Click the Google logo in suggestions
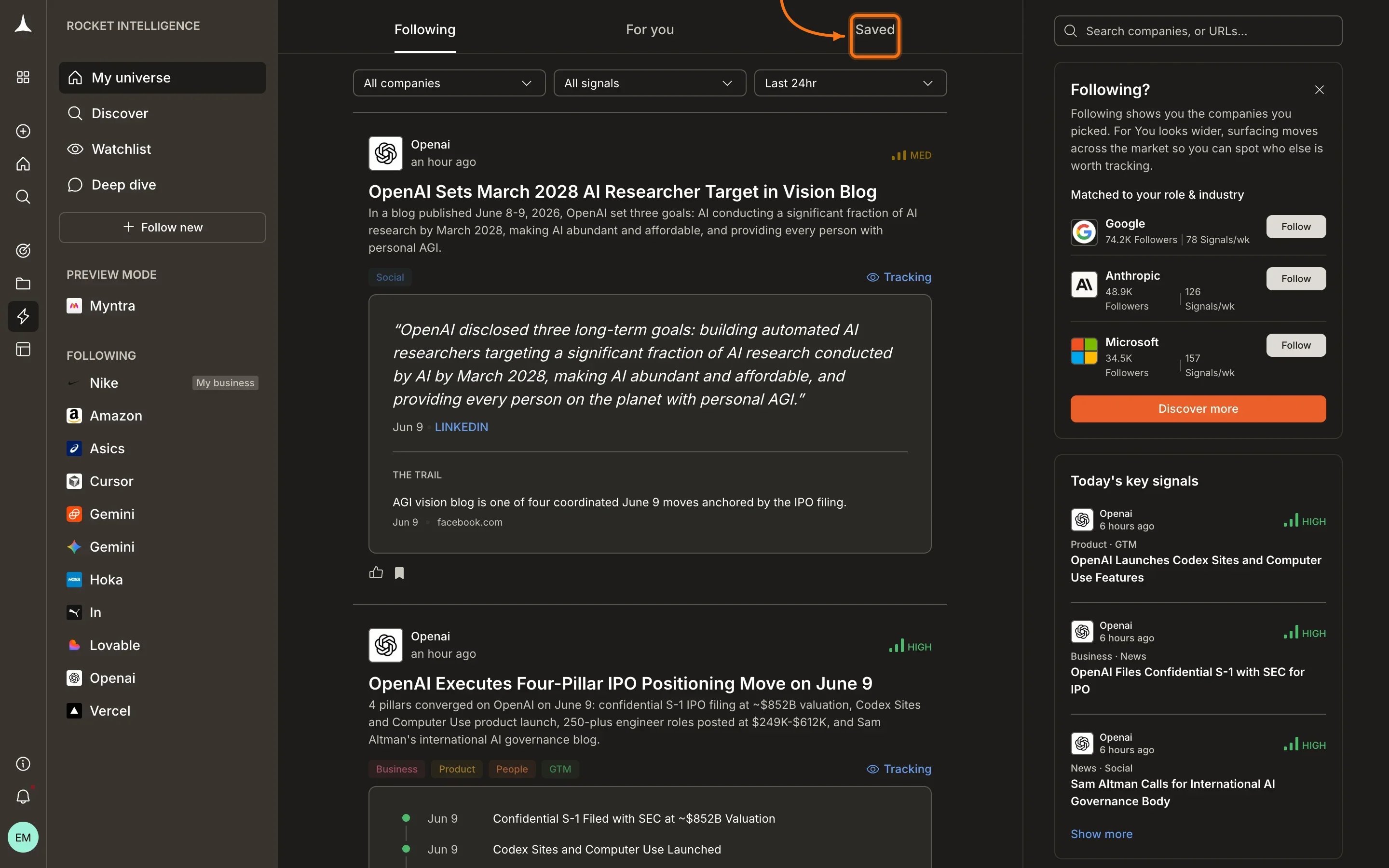The image size is (1389, 868). (1084, 232)
